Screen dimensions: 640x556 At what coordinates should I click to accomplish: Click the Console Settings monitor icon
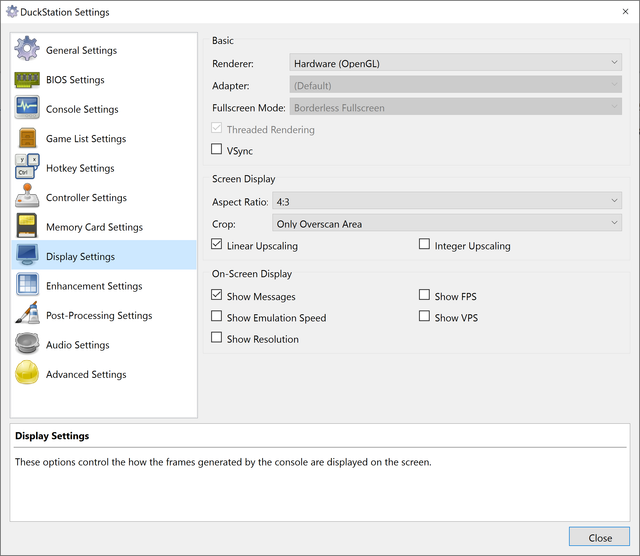pyautogui.click(x=27, y=107)
